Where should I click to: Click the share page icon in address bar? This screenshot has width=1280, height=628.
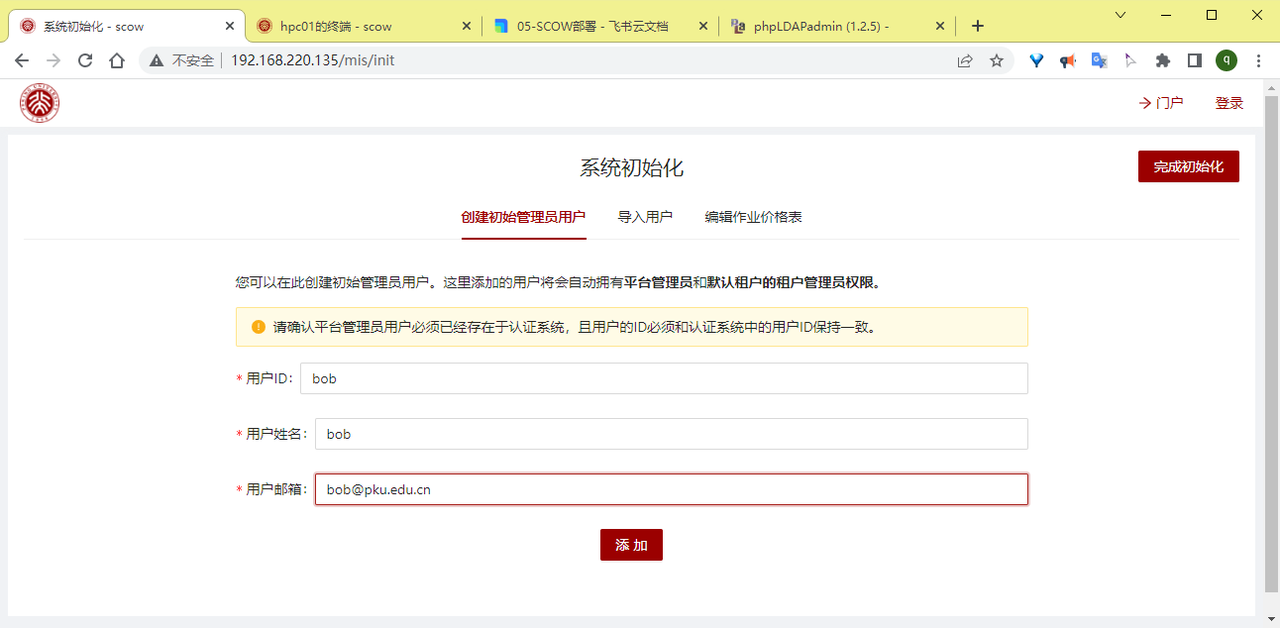pyautogui.click(x=965, y=61)
